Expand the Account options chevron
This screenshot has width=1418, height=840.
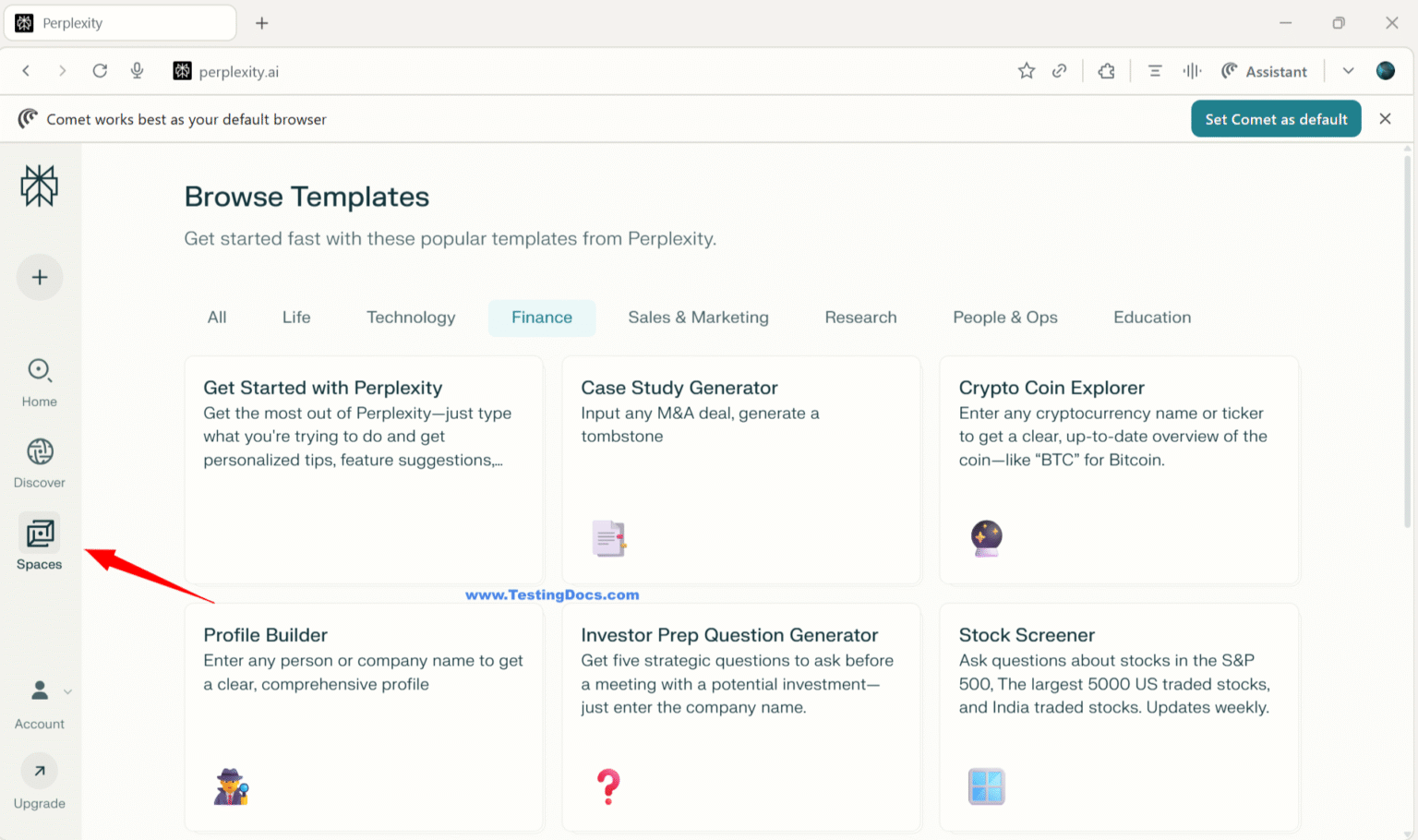[67, 690]
